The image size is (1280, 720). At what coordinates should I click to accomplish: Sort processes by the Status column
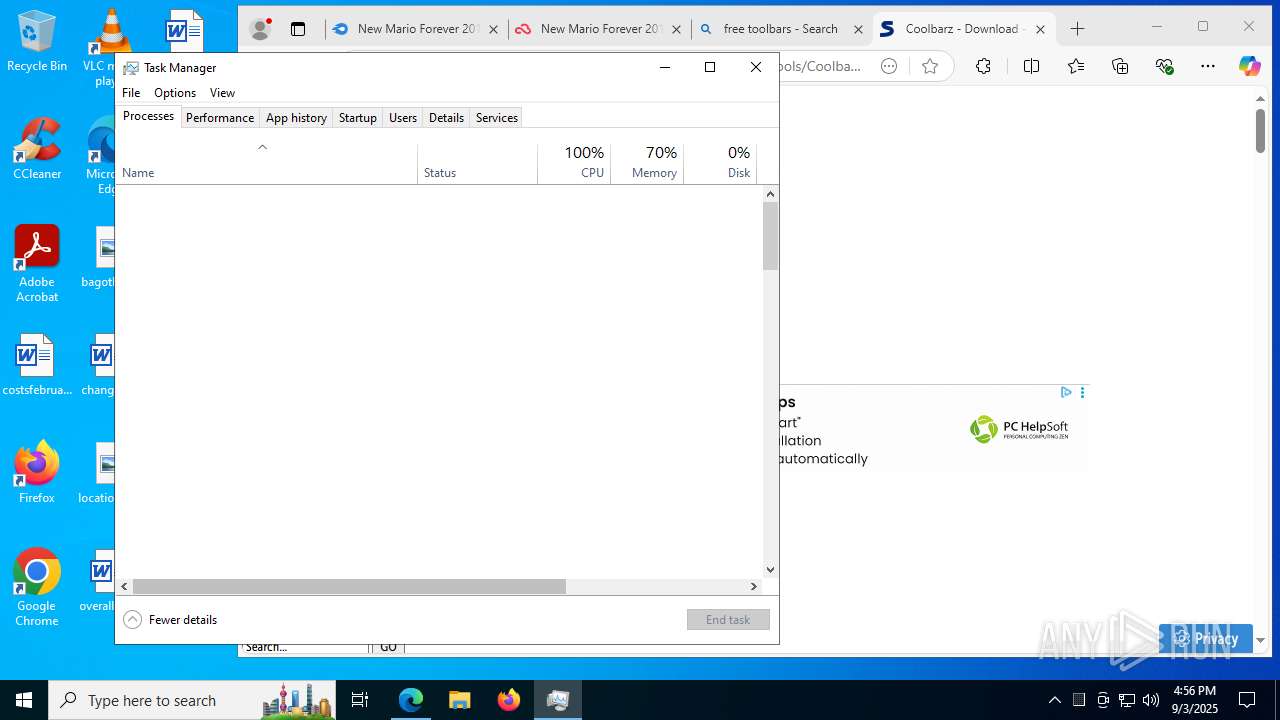[x=477, y=163]
